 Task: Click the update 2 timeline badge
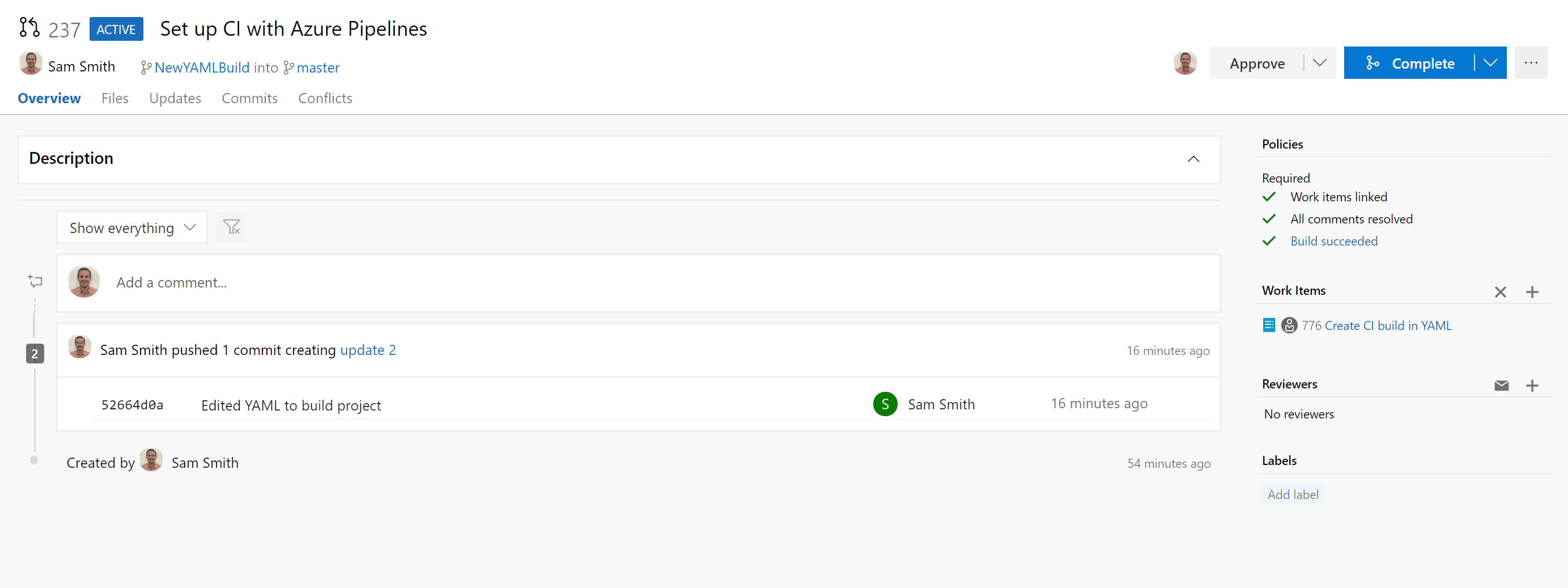(x=35, y=353)
